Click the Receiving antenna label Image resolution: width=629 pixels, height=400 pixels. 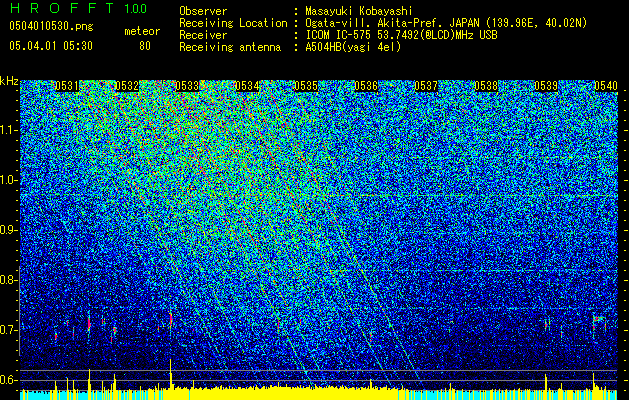point(230,47)
